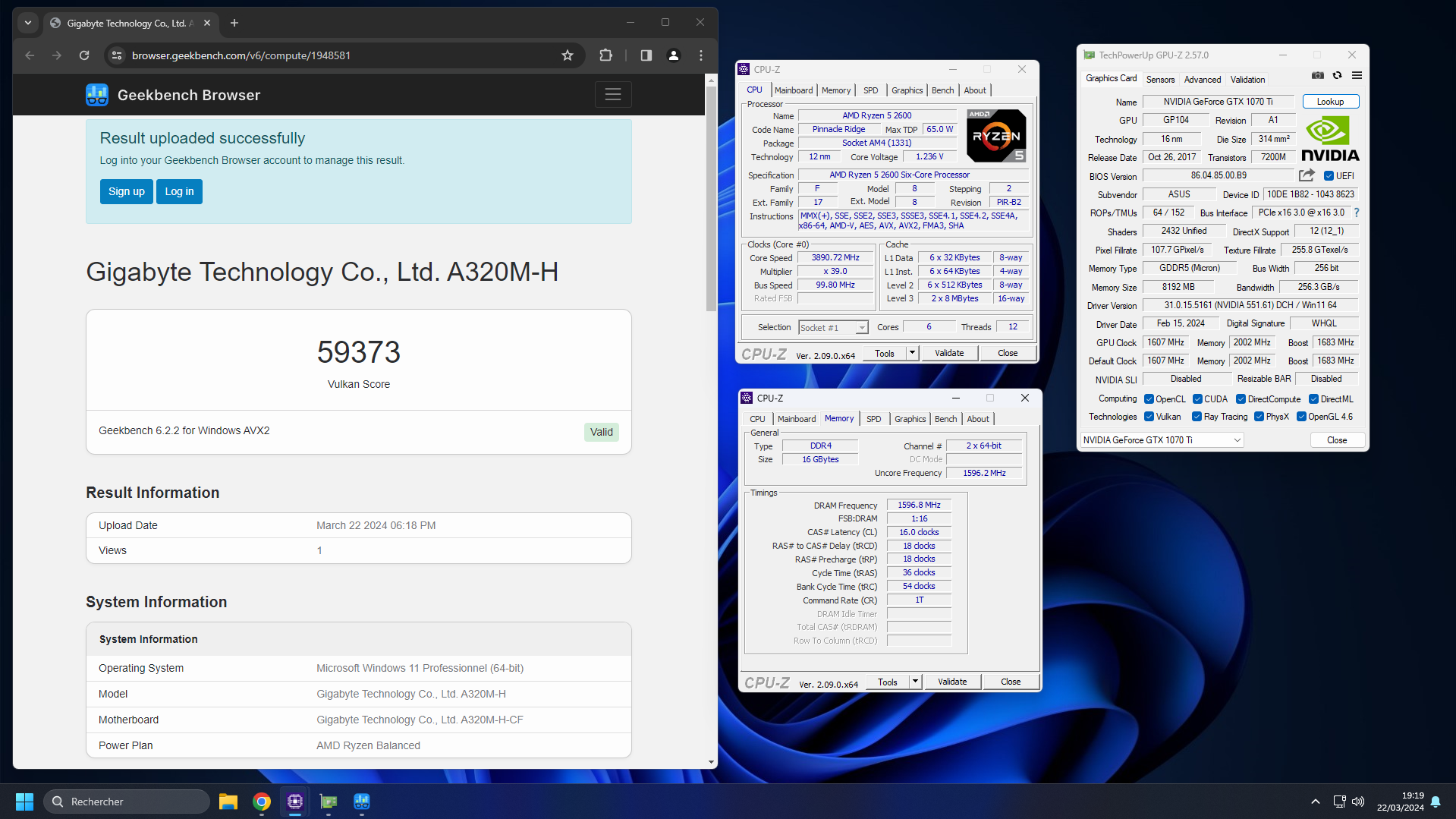The image size is (1456, 819).
Task: Click the BIOS version share/export icon
Action: tap(1307, 175)
